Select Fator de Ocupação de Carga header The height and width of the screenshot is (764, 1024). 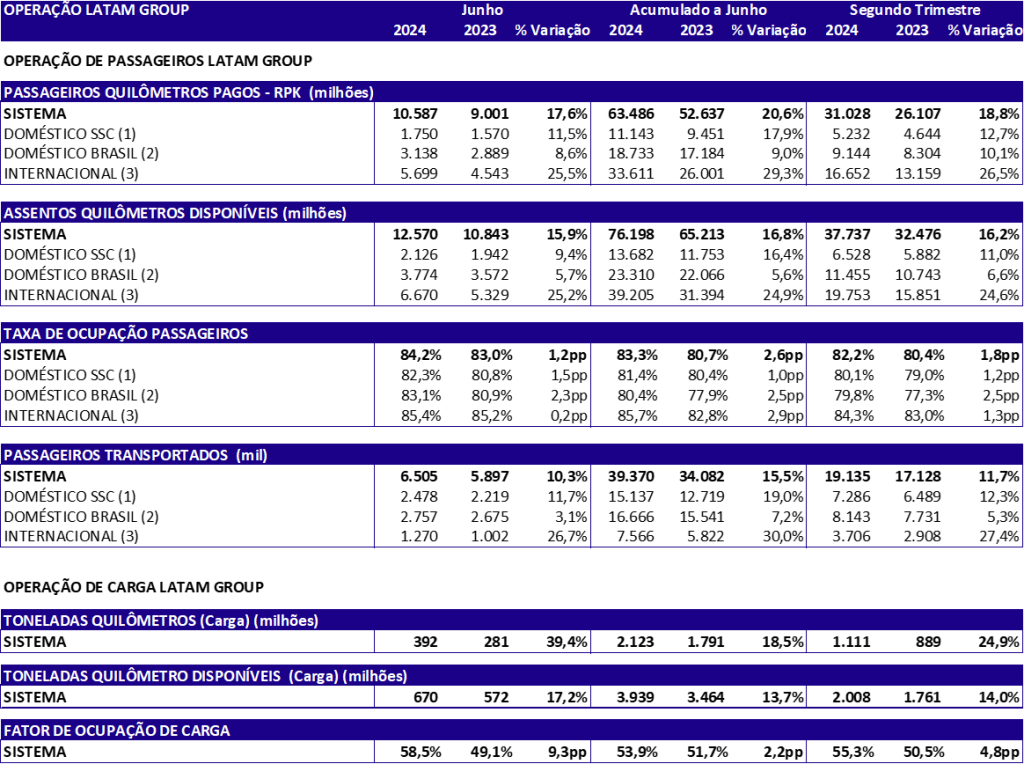pos(117,731)
